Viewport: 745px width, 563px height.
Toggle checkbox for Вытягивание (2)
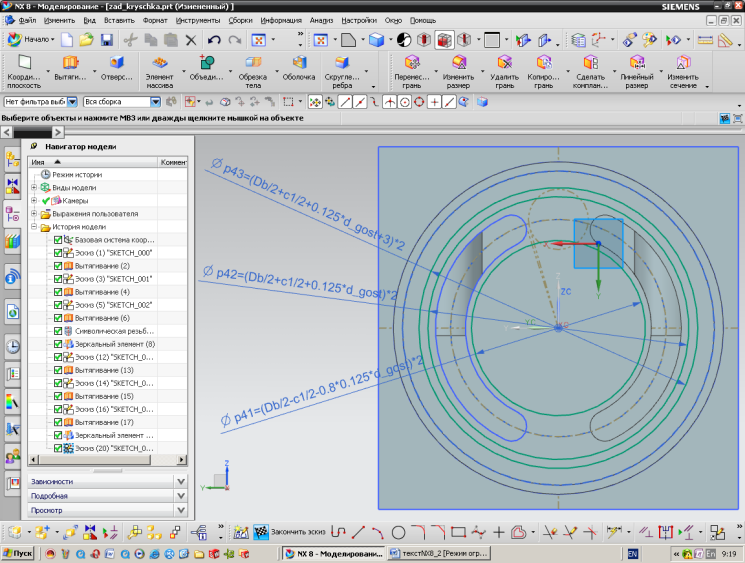[x=58, y=266]
